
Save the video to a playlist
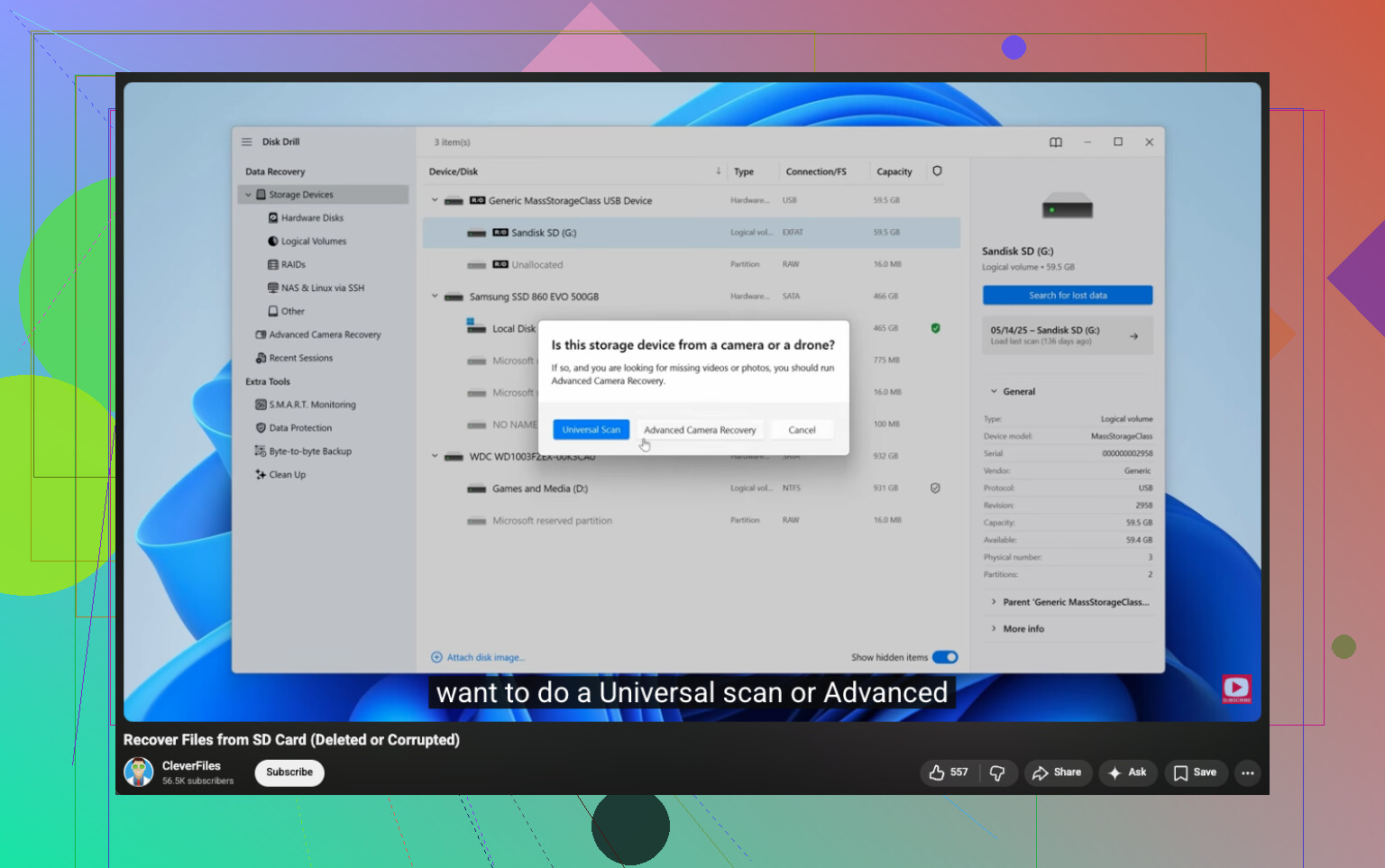tap(1196, 772)
